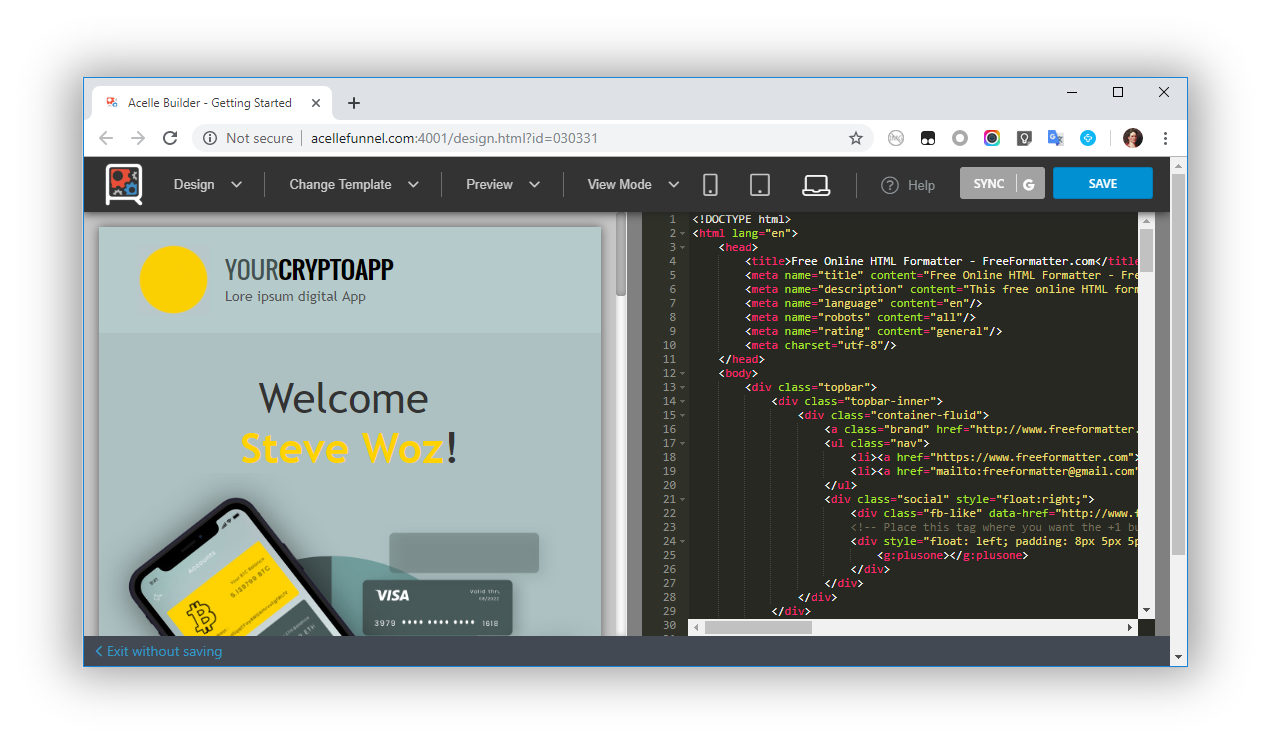The width and height of the screenshot is (1270, 745).
Task: Navigate back with the browser arrow
Action: (106, 138)
